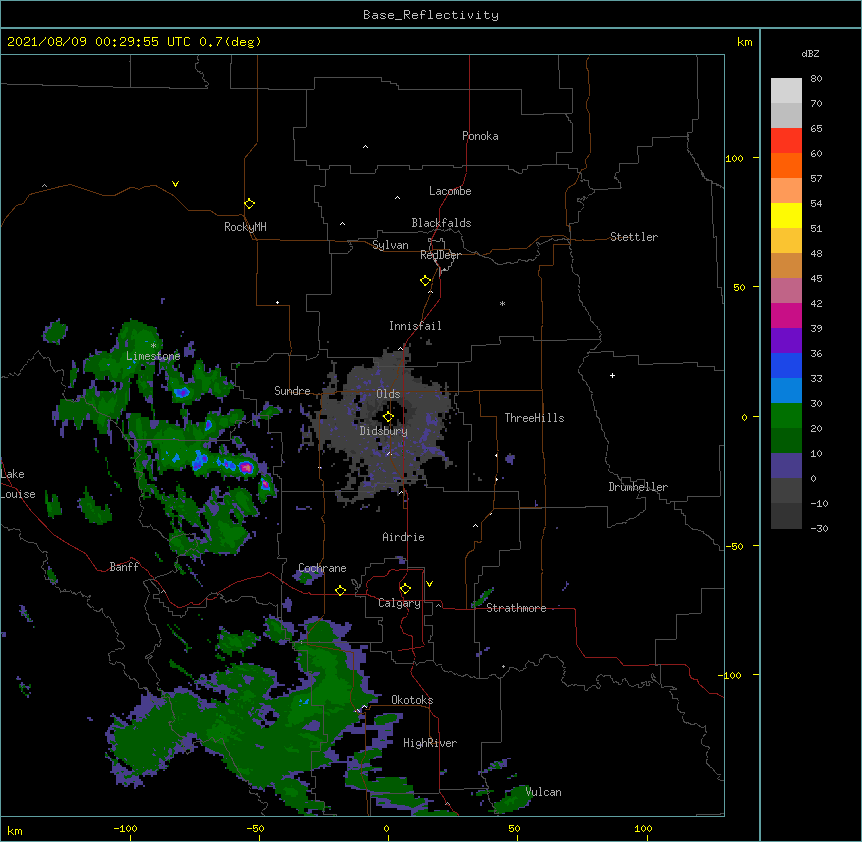
Task: Click the Sundre city label
Action: click(x=292, y=391)
